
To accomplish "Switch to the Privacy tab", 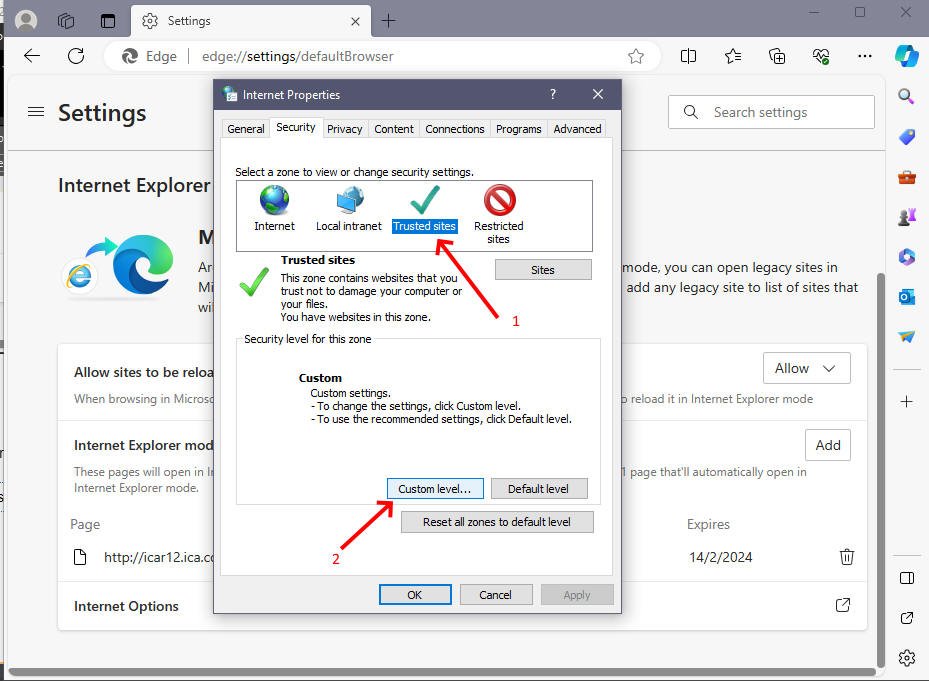I will tap(345, 129).
